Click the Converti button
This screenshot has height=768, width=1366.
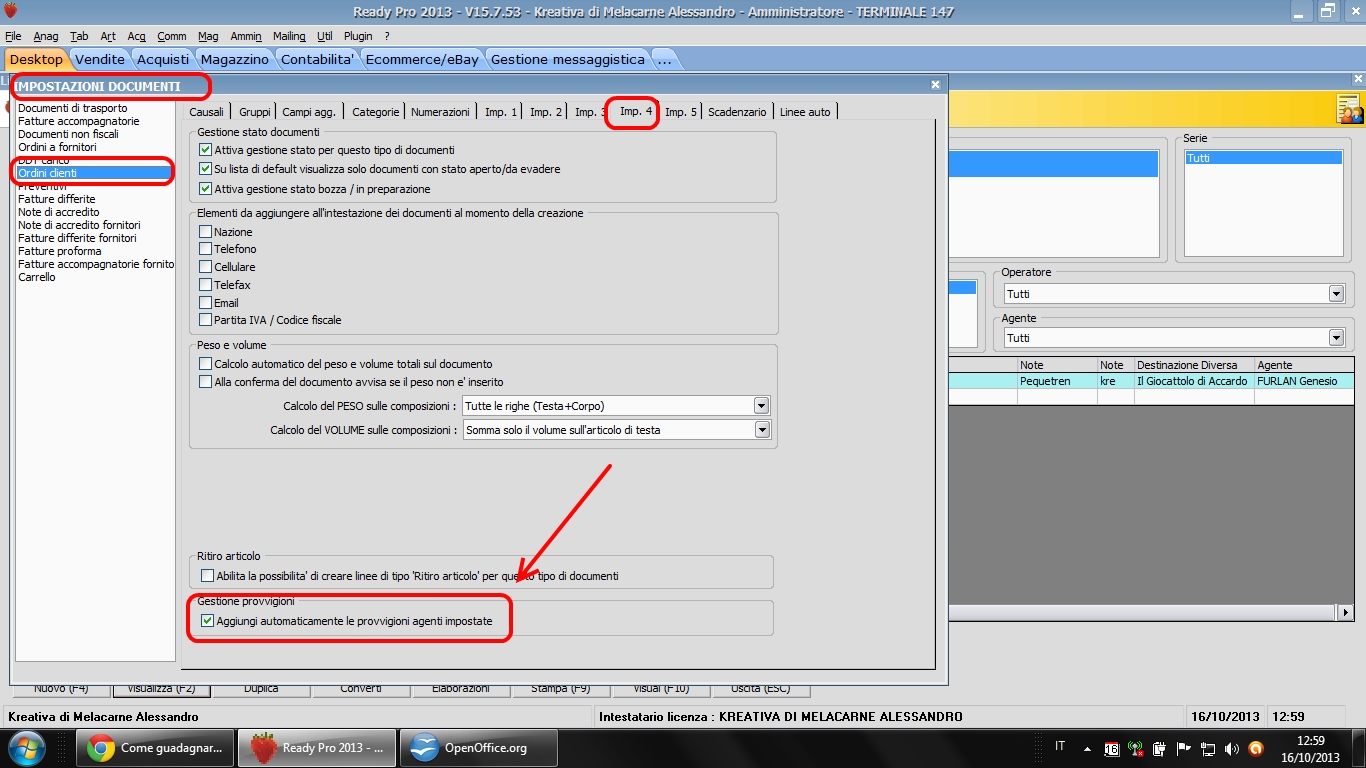click(361, 689)
